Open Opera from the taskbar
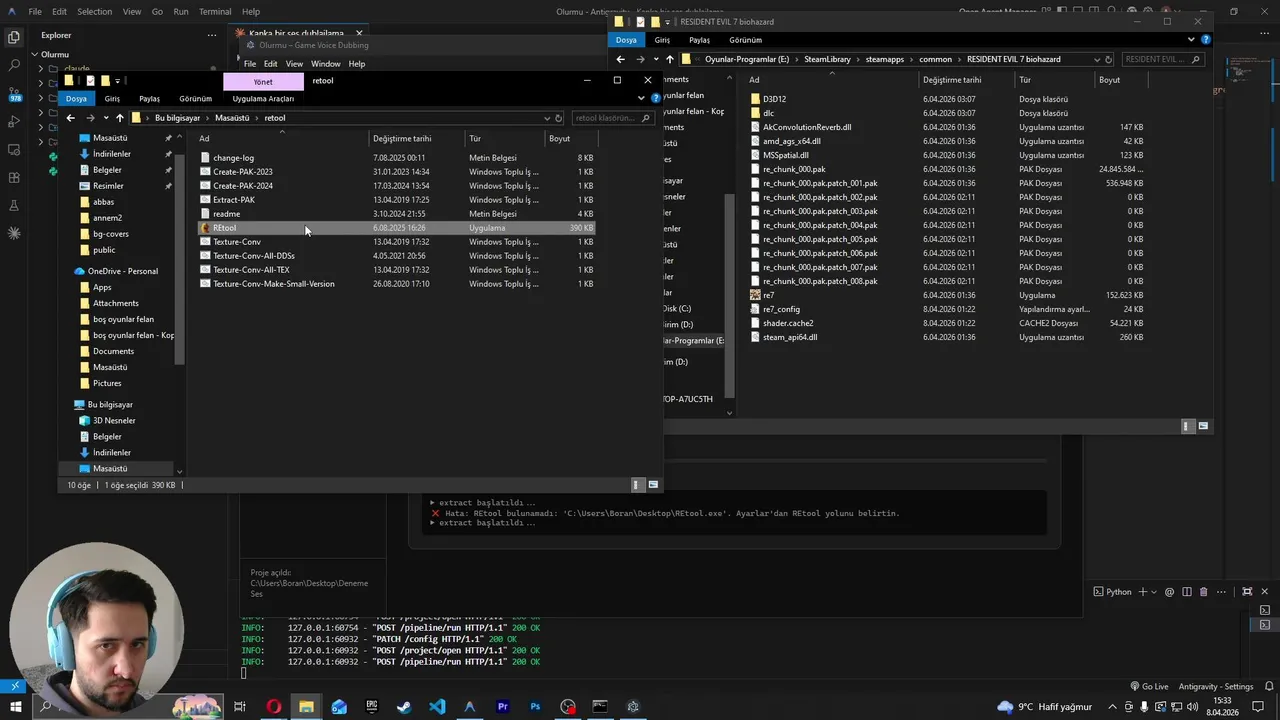The width and height of the screenshot is (1280, 720). click(x=273, y=706)
